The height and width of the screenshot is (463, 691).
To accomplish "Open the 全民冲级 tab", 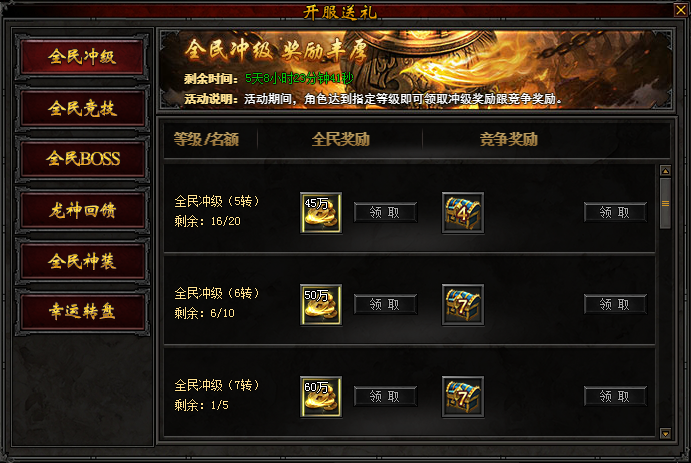I will (x=82, y=57).
